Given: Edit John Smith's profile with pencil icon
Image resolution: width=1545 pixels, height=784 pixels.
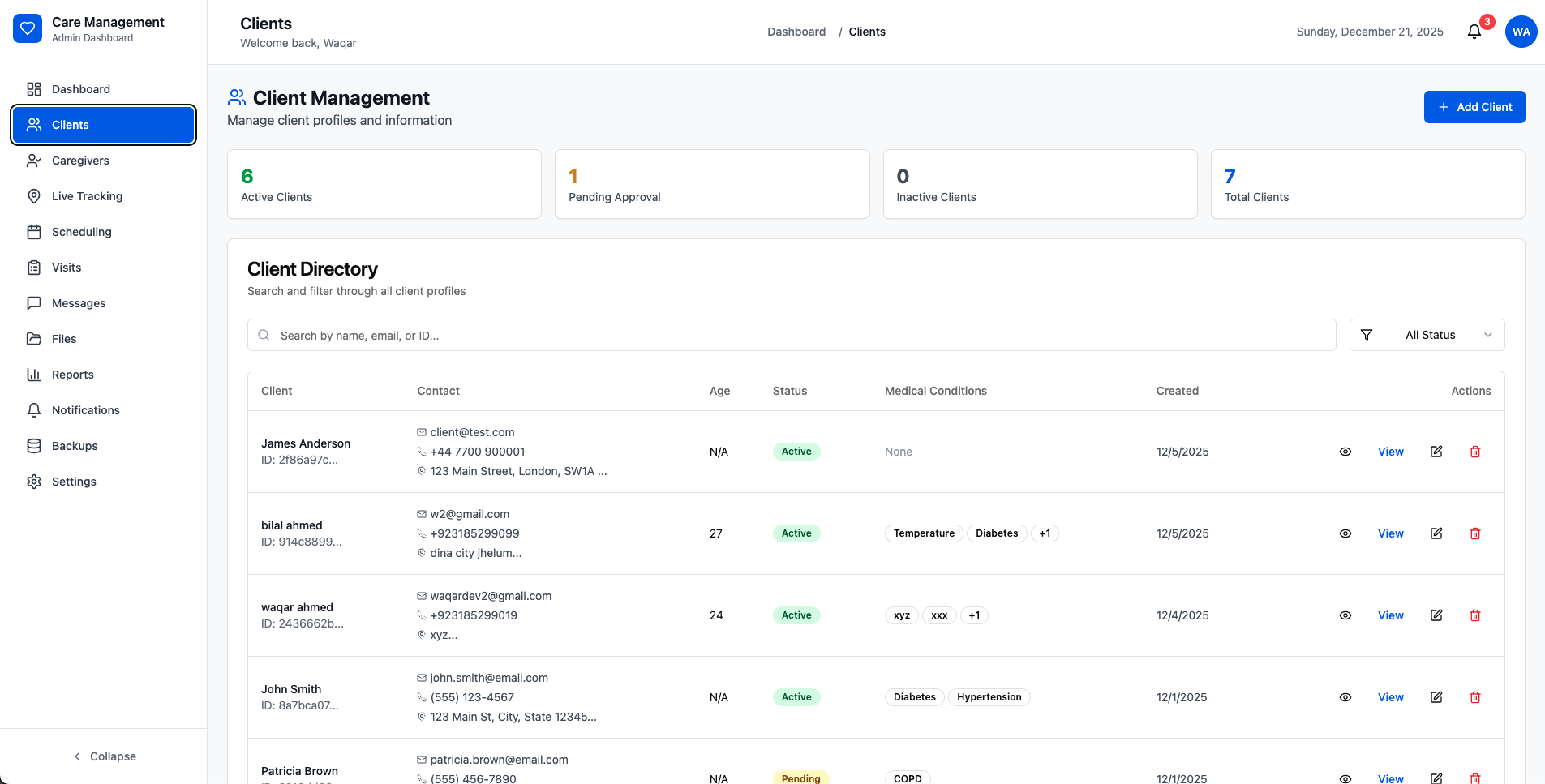Looking at the screenshot, I should tap(1436, 697).
